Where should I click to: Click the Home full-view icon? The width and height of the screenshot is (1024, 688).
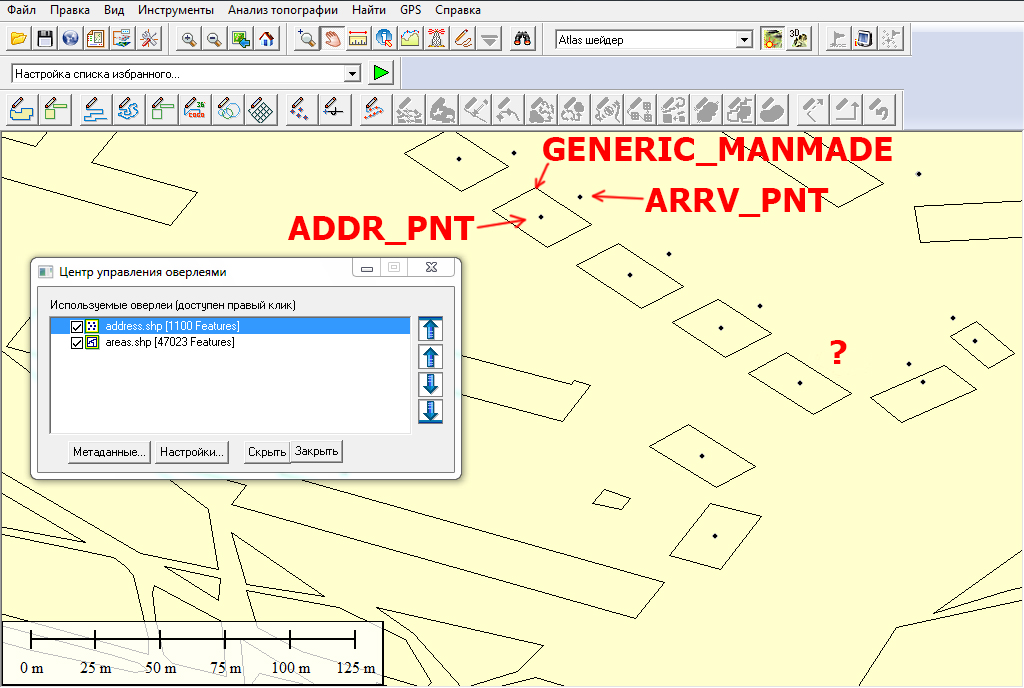(x=267, y=39)
